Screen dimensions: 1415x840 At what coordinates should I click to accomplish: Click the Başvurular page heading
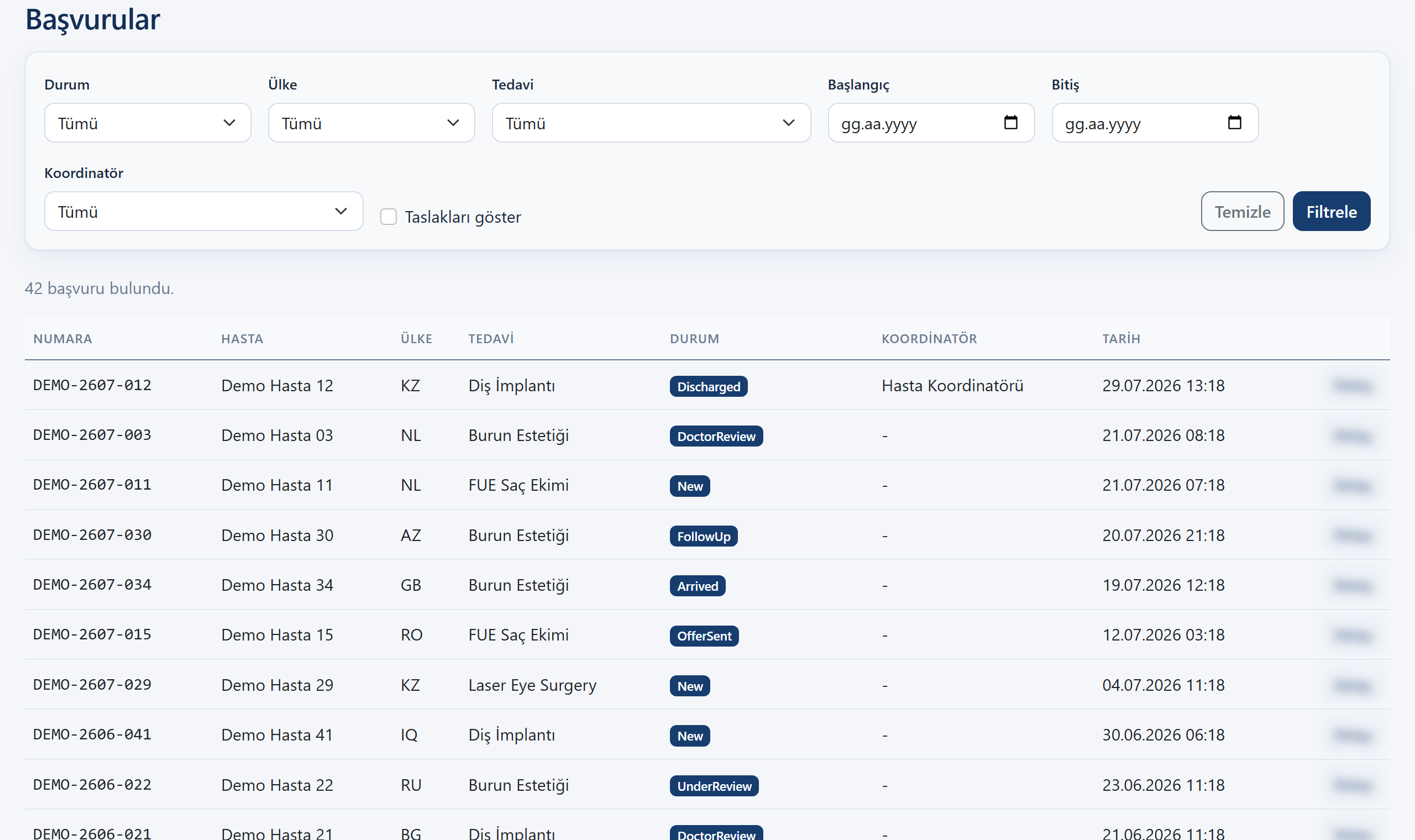point(93,19)
